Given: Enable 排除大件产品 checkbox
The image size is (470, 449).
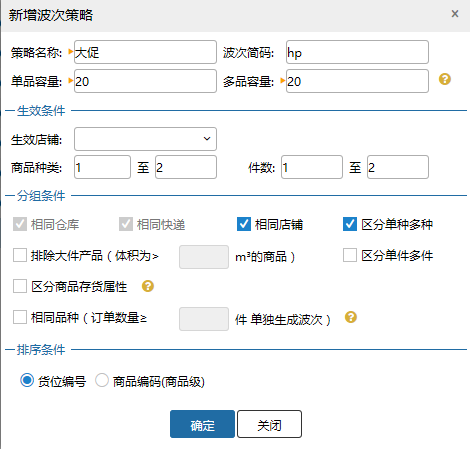Looking at the screenshot, I should [20, 255].
